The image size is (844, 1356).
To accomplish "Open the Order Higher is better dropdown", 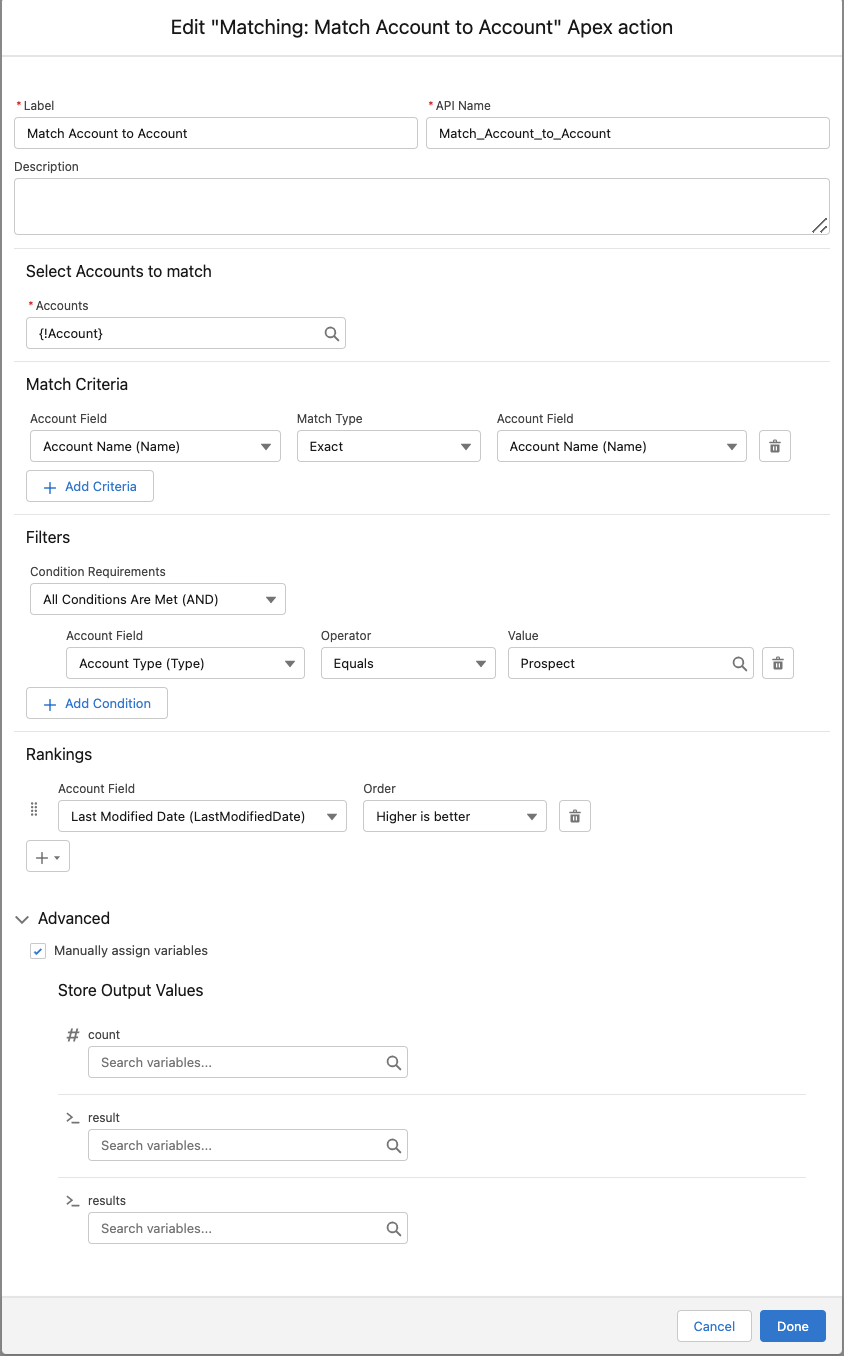I will tap(454, 817).
